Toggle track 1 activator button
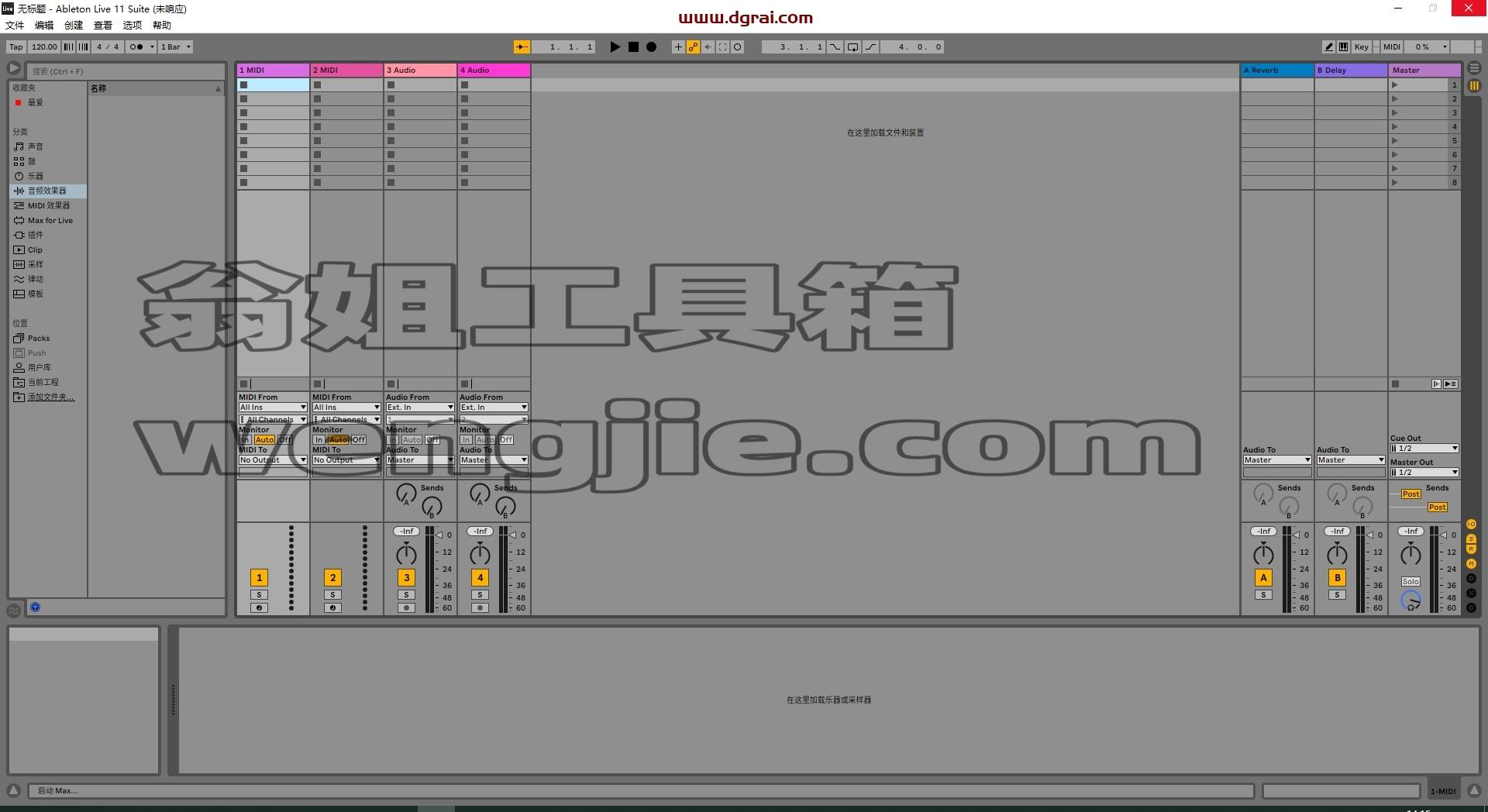1488x812 pixels. click(259, 577)
